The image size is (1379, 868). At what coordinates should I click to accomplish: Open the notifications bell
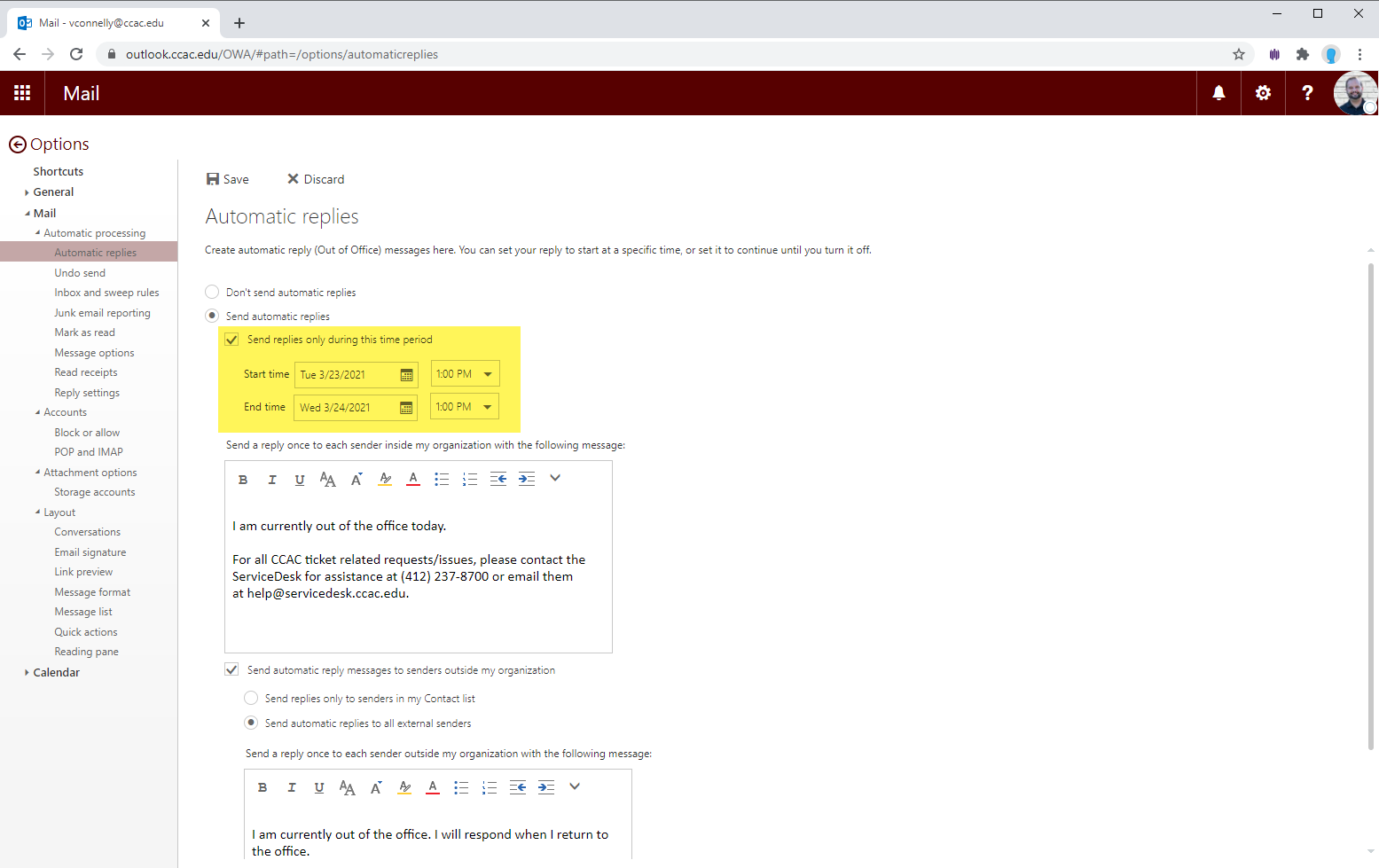coord(1219,93)
